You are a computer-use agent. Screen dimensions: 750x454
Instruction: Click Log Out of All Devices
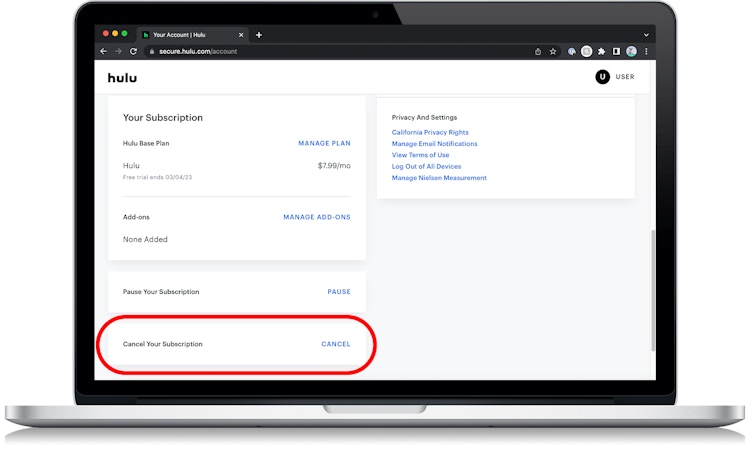(426, 166)
